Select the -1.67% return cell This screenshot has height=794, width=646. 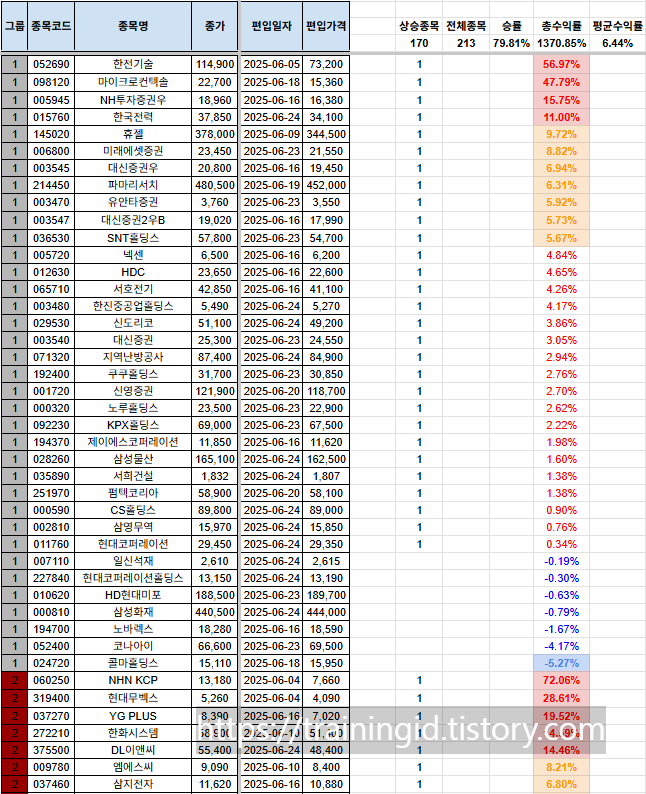(x=561, y=629)
